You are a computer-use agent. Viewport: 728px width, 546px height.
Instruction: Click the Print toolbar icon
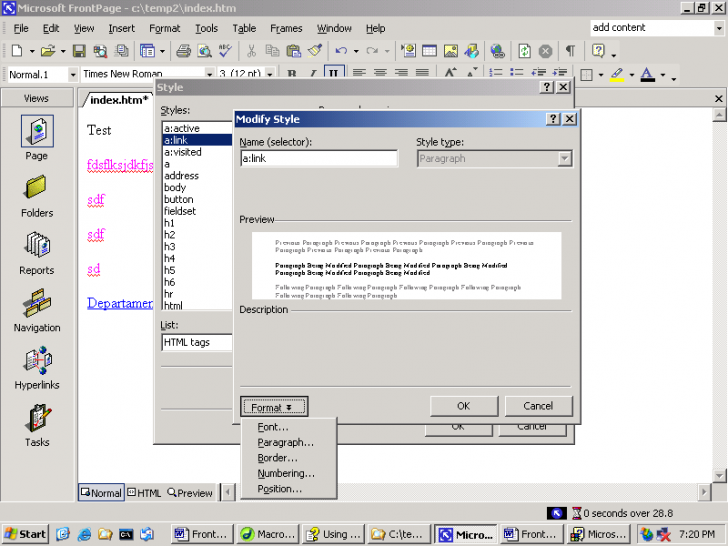click(x=183, y=51)
